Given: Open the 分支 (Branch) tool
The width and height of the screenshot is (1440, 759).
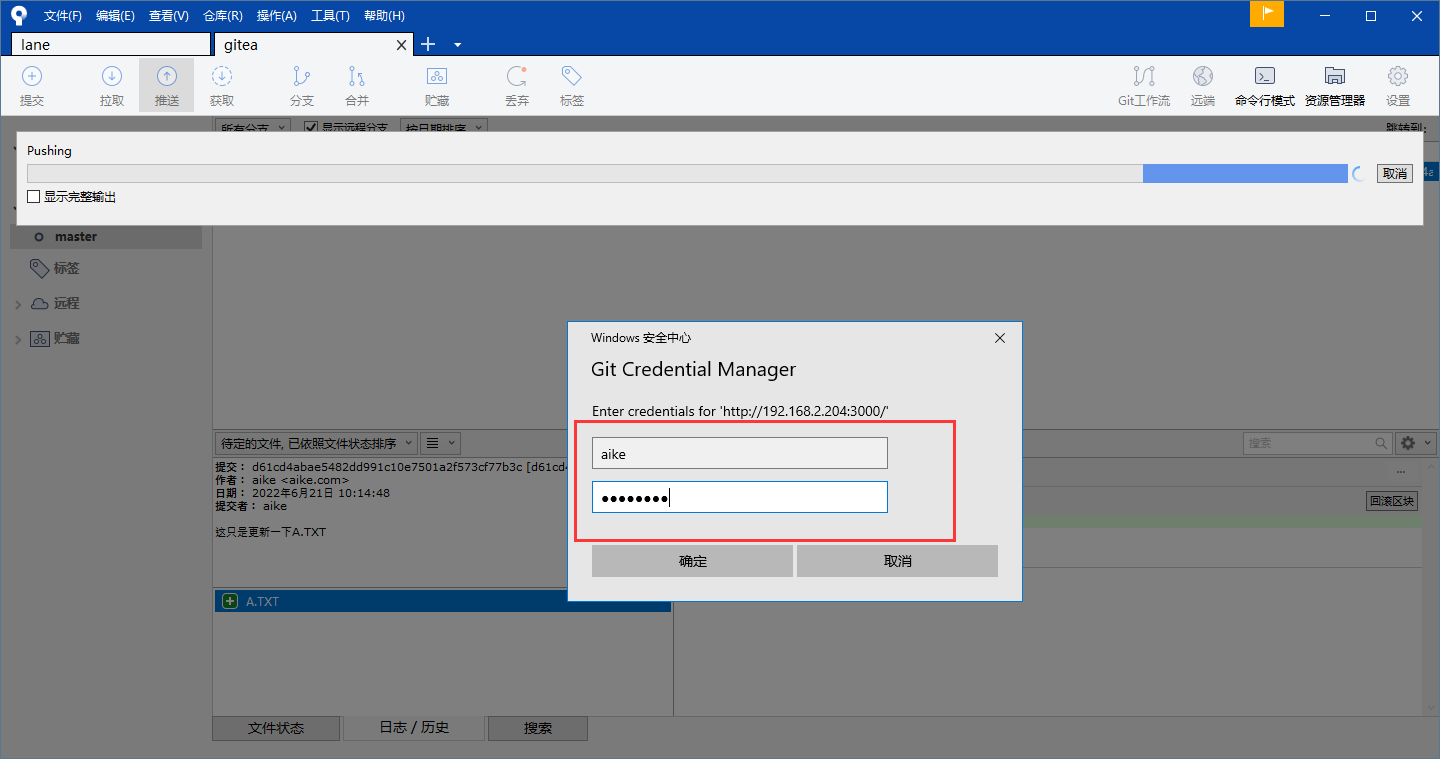Looking at the screenshot, I should [301, 86].
